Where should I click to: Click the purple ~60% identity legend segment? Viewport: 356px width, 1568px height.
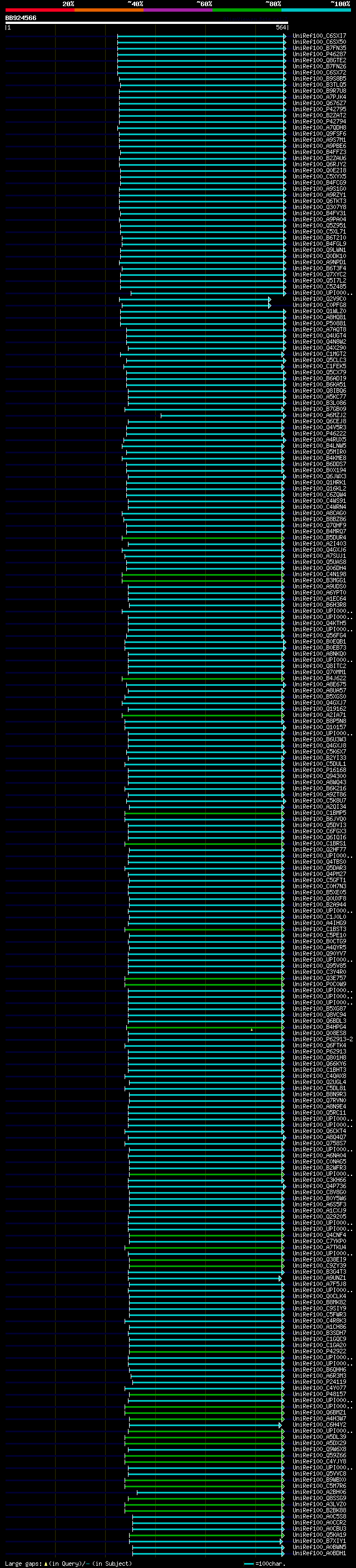(x=177, y=10)
